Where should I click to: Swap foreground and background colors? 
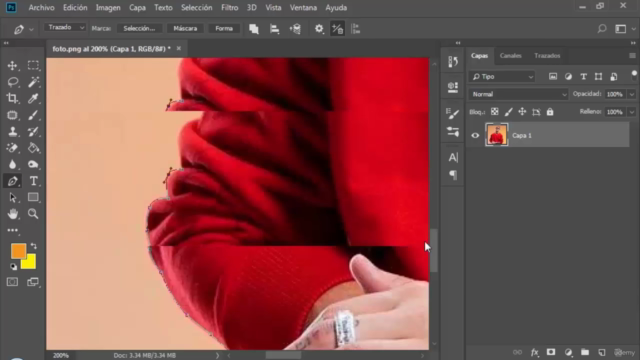click(34, 246)
